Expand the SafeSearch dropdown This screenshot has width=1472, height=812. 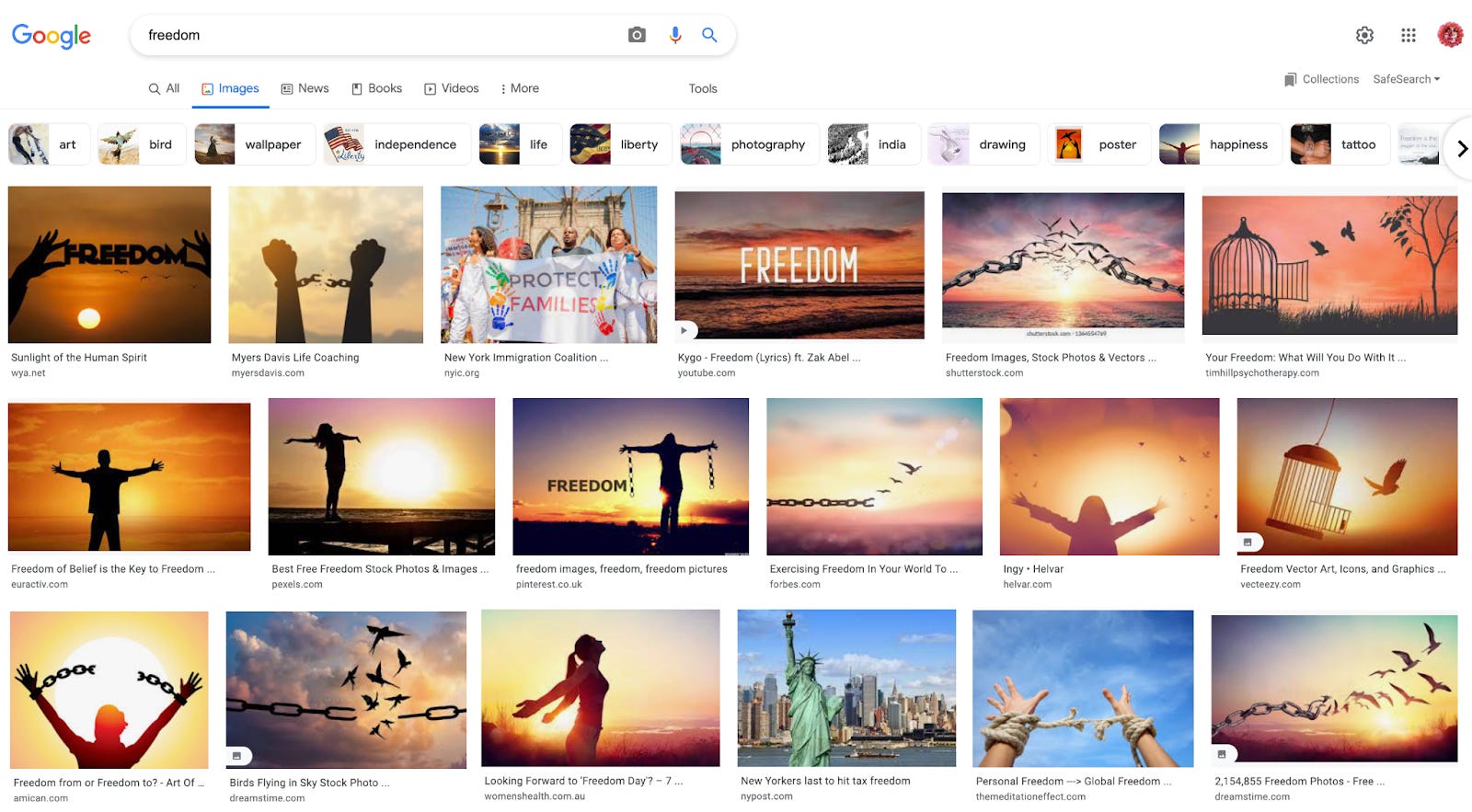1407,79
